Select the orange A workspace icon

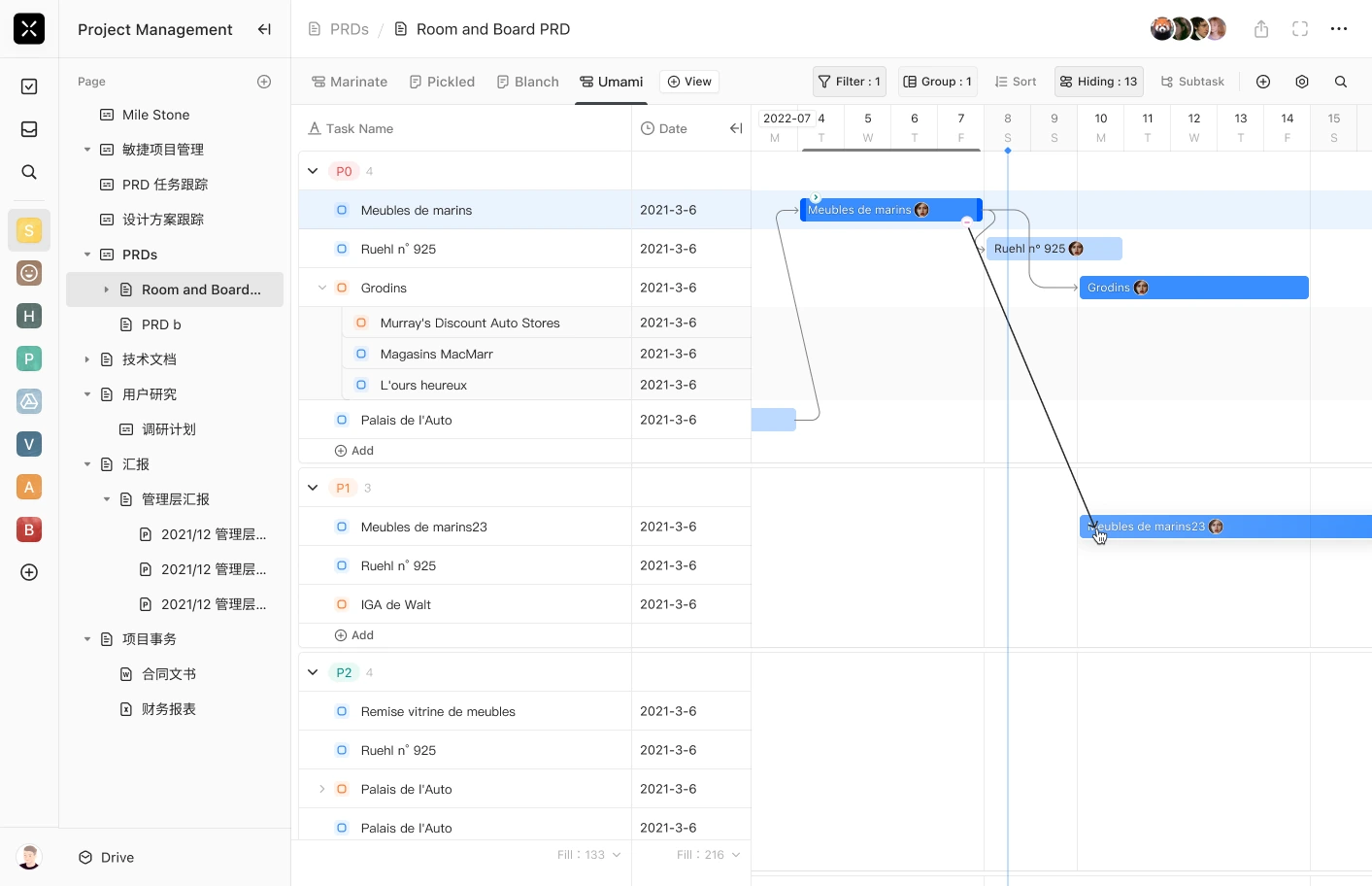[29, 487]
